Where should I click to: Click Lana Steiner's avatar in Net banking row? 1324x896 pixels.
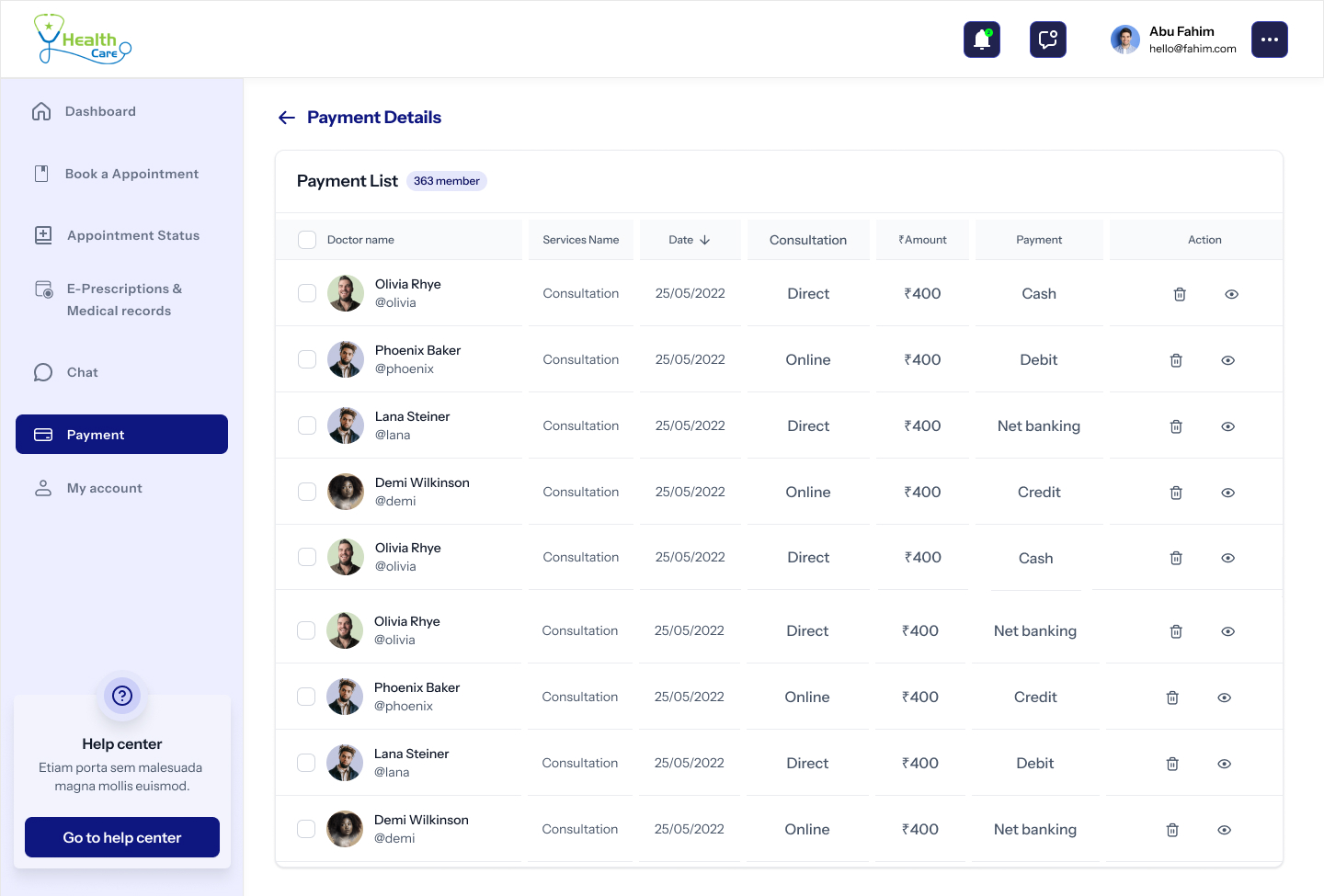coord(346,425)
